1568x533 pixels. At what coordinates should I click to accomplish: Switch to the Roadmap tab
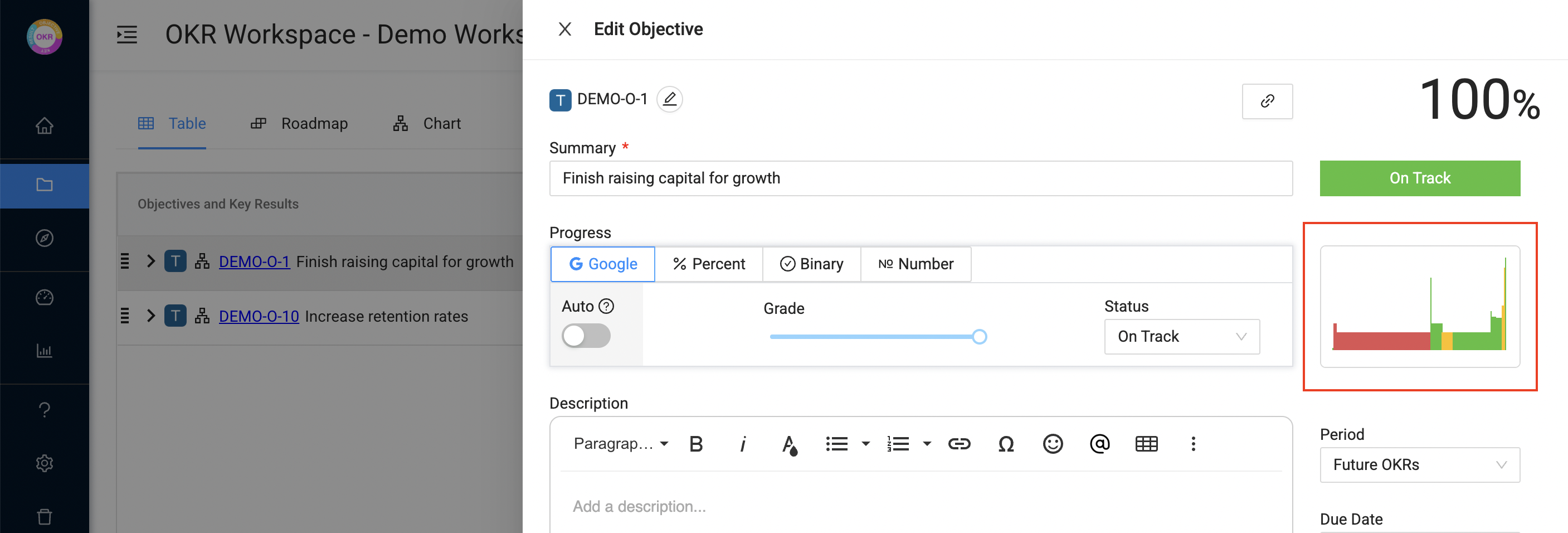(x=299, y=124)
